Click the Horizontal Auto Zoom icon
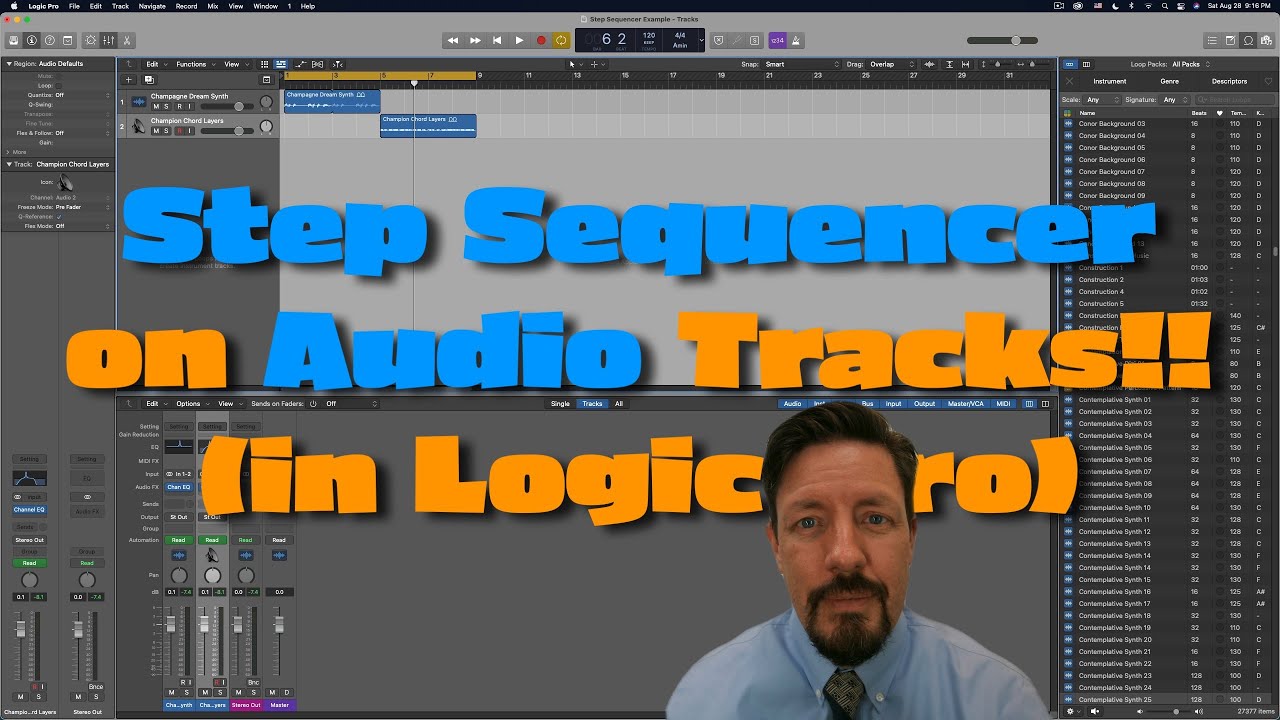Viewport: 1280px width, 720px height. [966, 64]
